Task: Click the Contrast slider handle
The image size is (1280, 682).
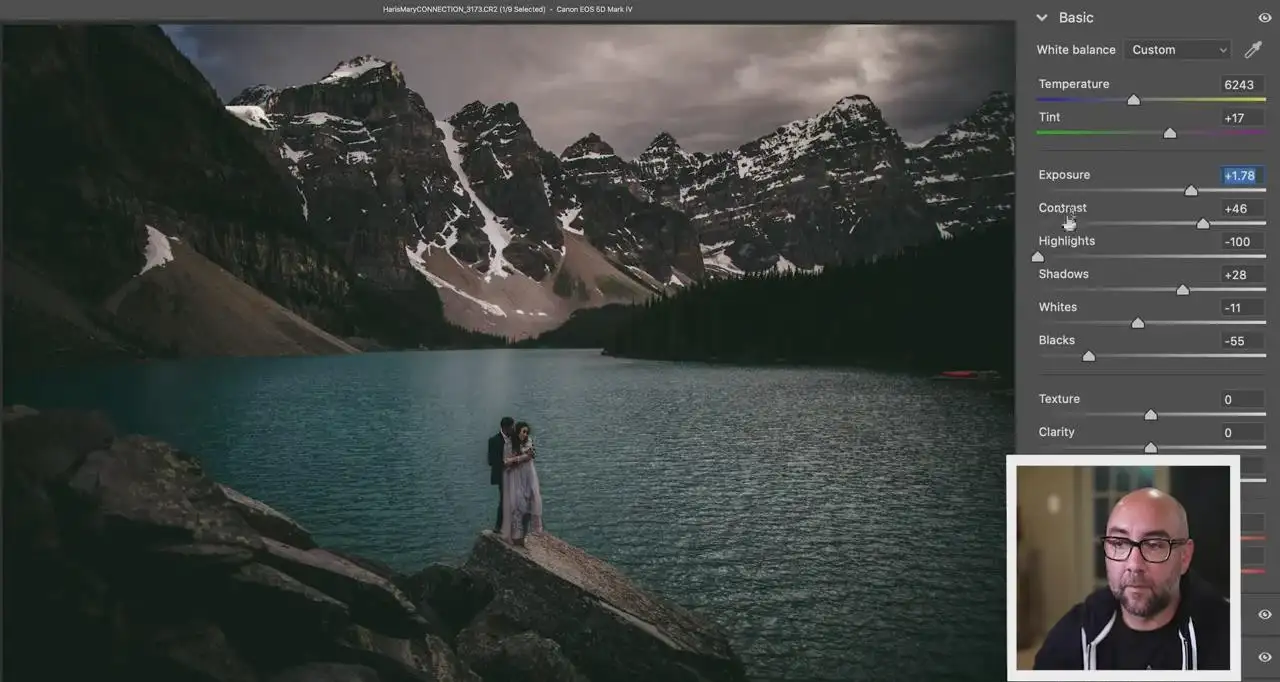Action: tap(1203, 223)
